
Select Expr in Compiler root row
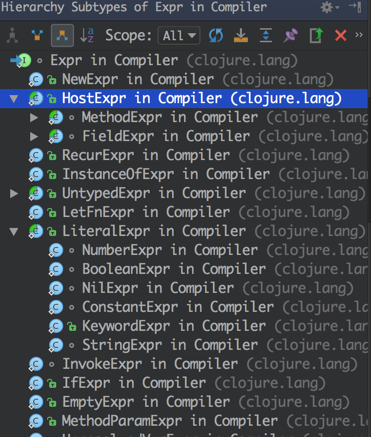click(184, 61)
